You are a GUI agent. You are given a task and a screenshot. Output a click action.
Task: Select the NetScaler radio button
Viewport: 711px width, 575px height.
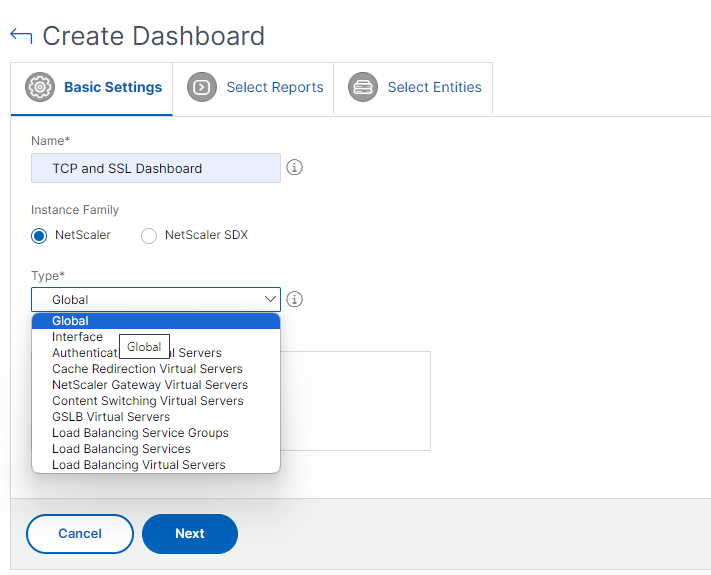[x=39, y=236]
